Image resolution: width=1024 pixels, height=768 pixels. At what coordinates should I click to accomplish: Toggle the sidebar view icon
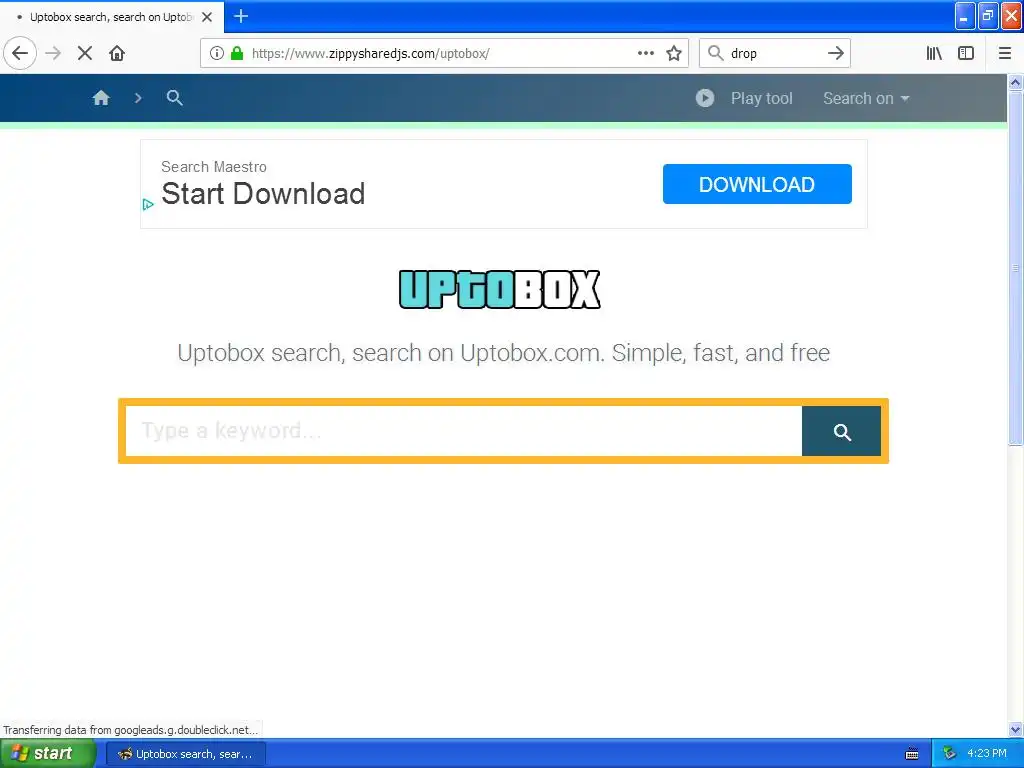(966, 53)
